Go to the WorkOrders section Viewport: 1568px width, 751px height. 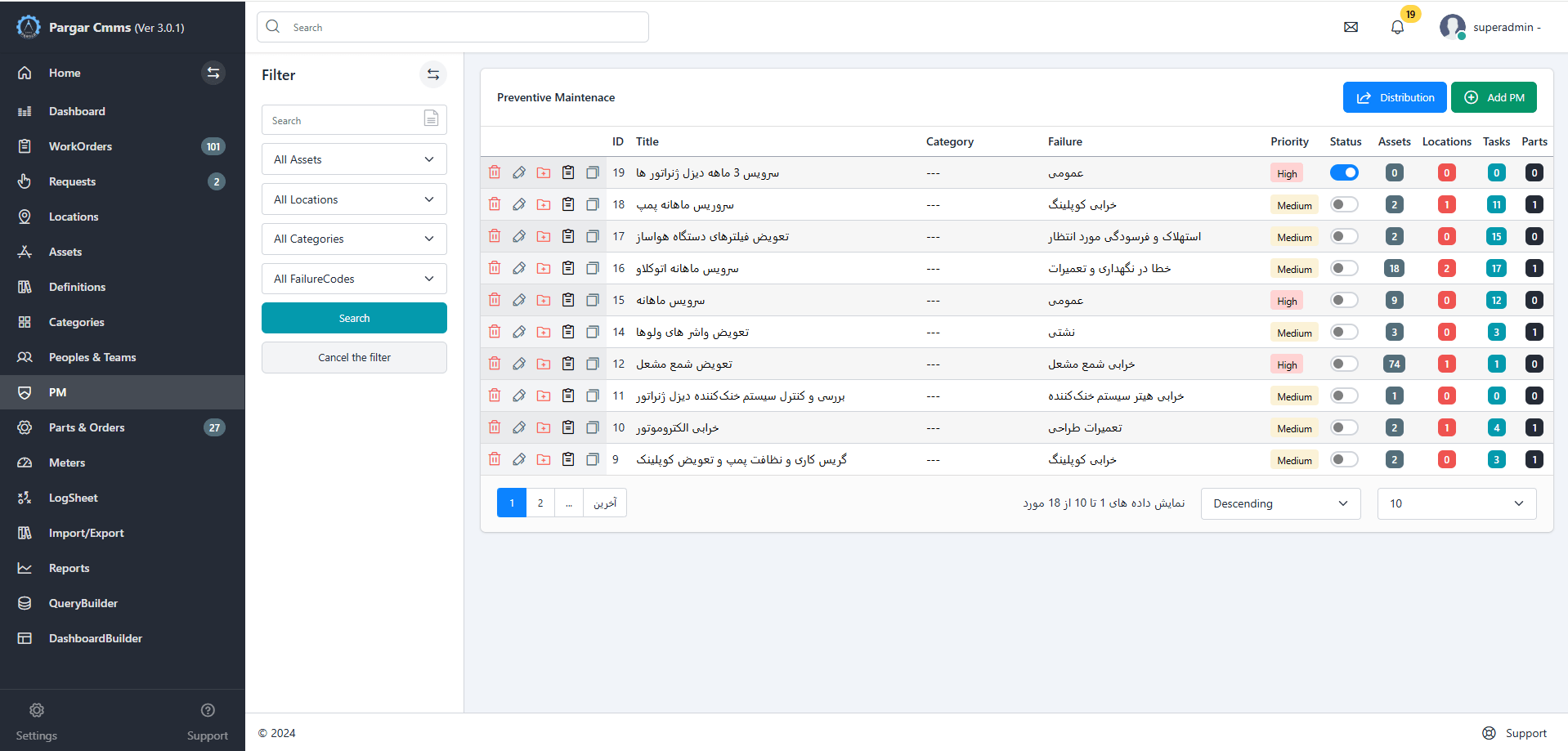80,145
